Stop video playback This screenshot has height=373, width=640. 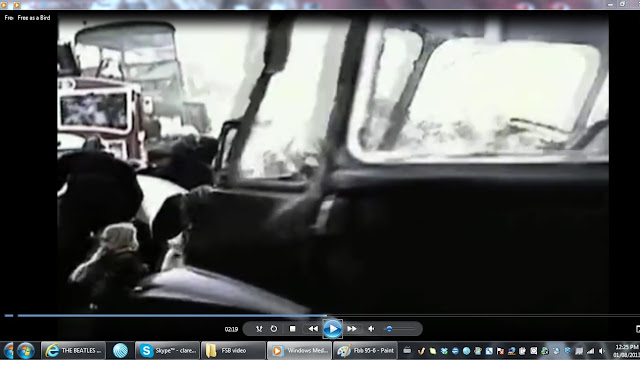pos(292,329)
